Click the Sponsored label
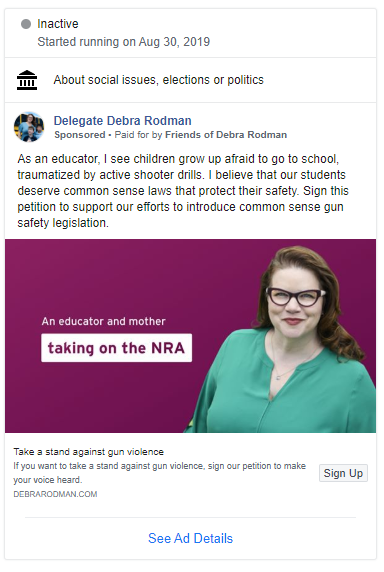 80,135
